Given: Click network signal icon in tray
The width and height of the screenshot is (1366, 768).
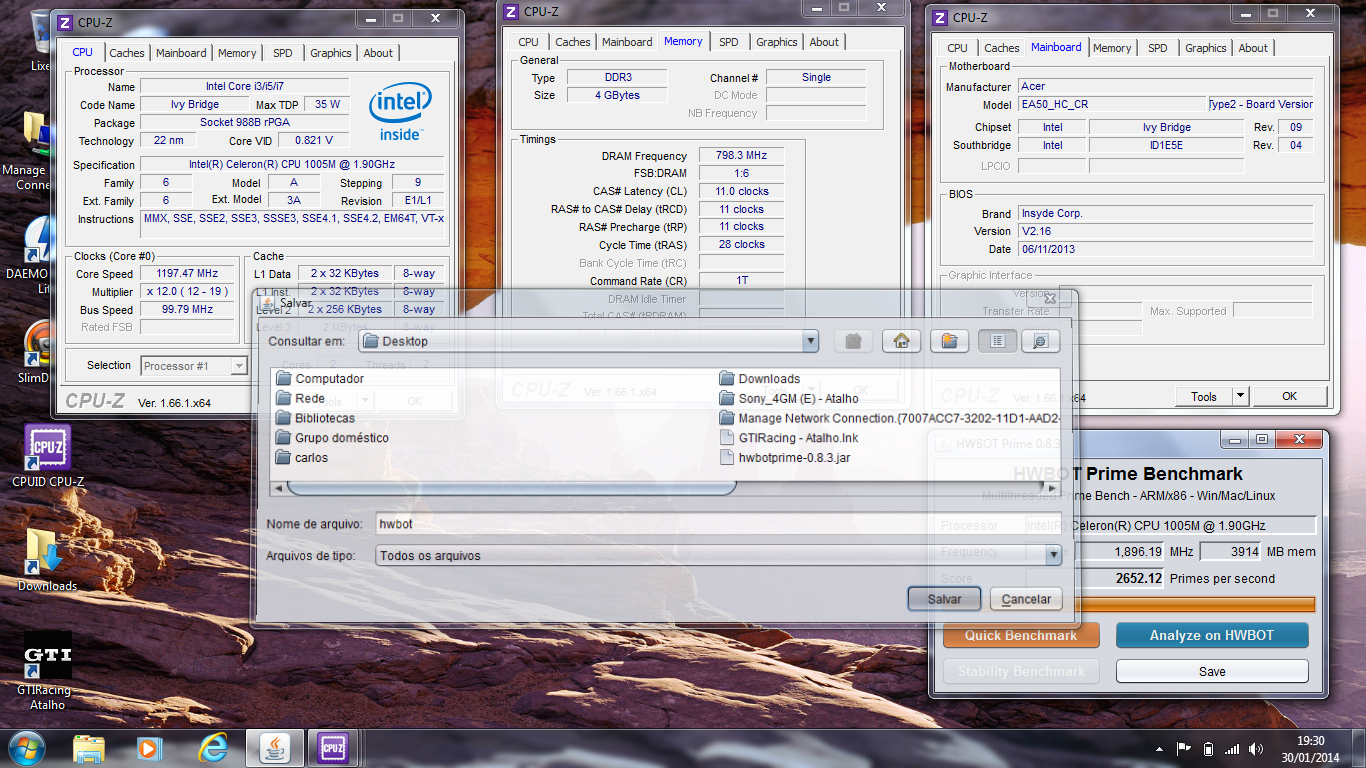Looking at the screenshot, I should click(1232, 748).
